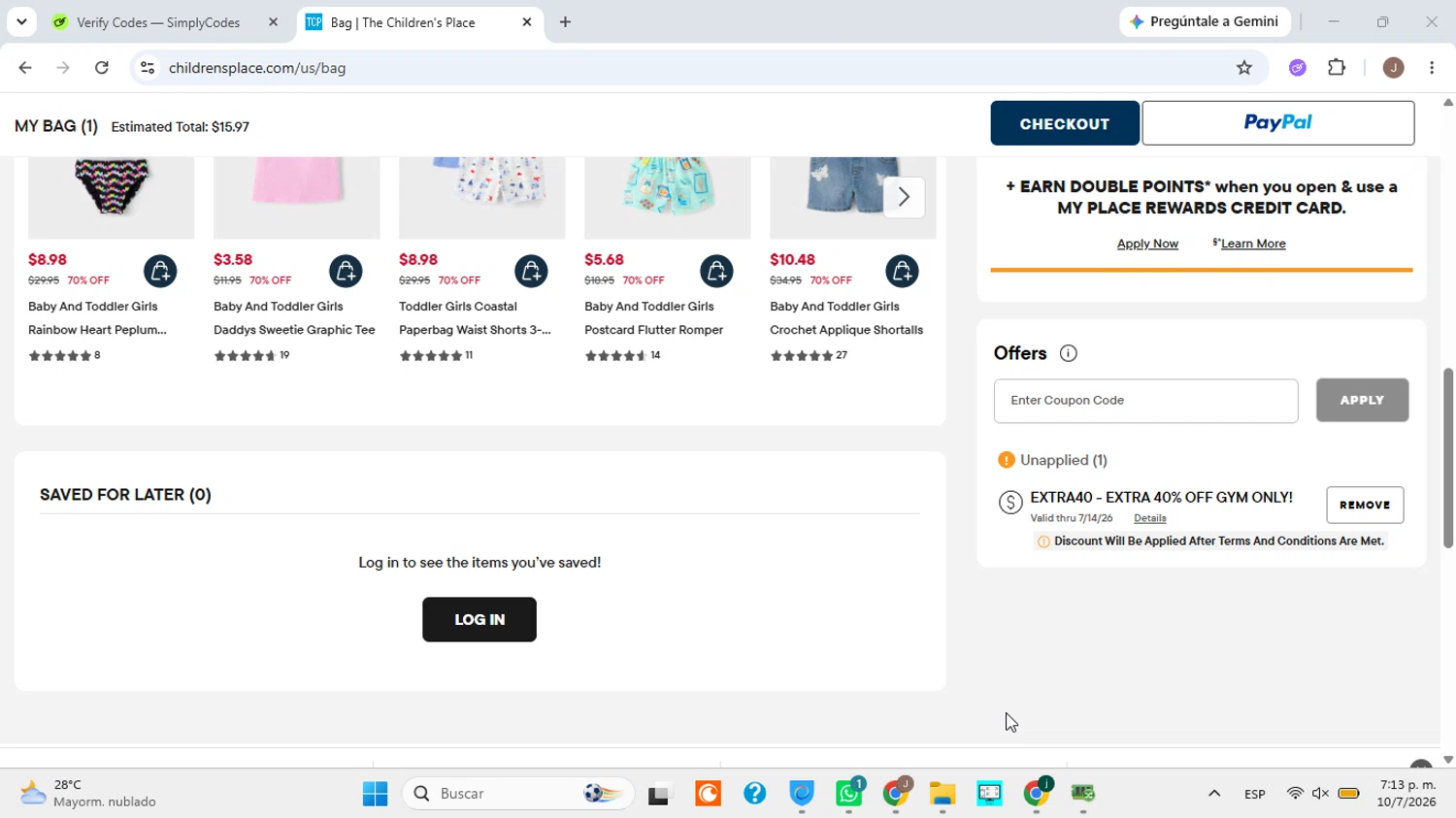Add Daddys Sweetie Graphic Tee to bag
Viewport: 1456px width, 818px height.
(346, 272)
